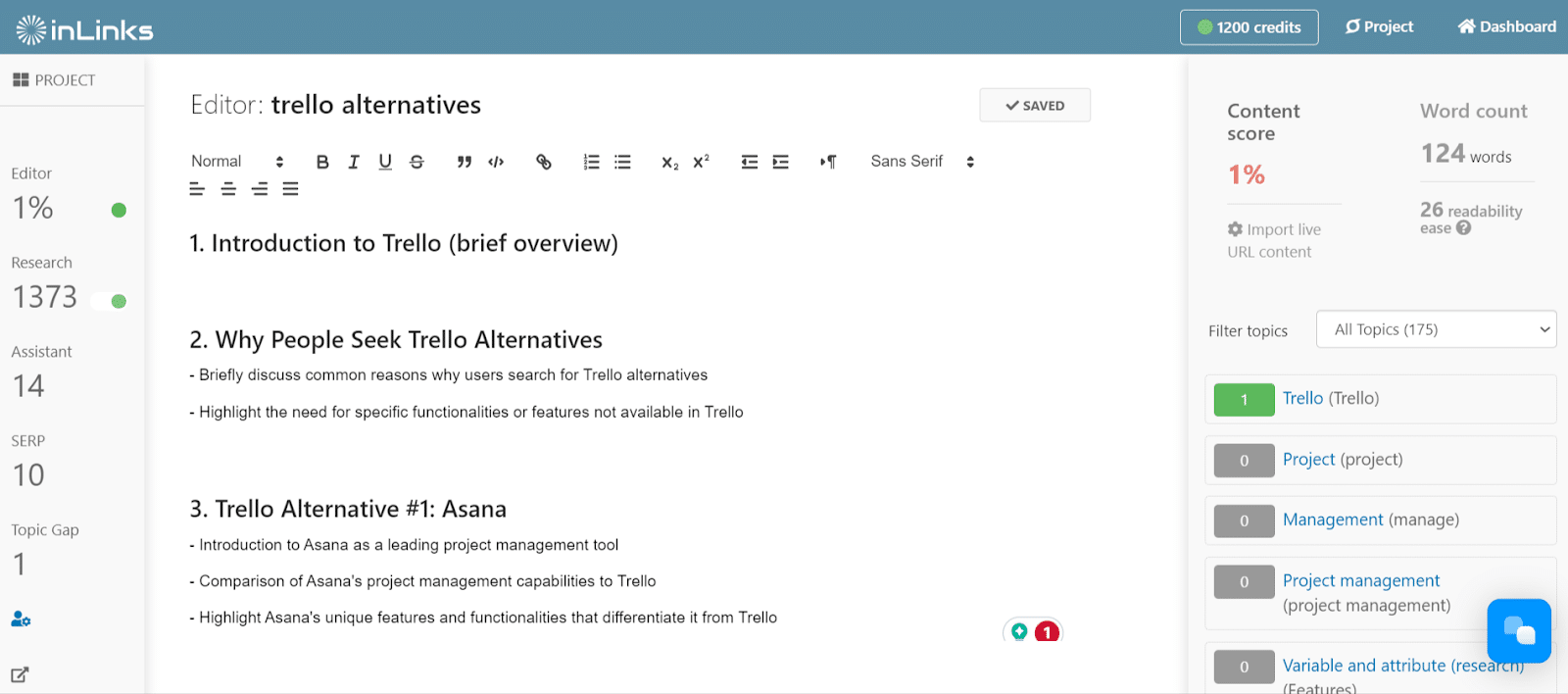
Task: Click the green count badge for Trello
Action: click(1245, 400)
